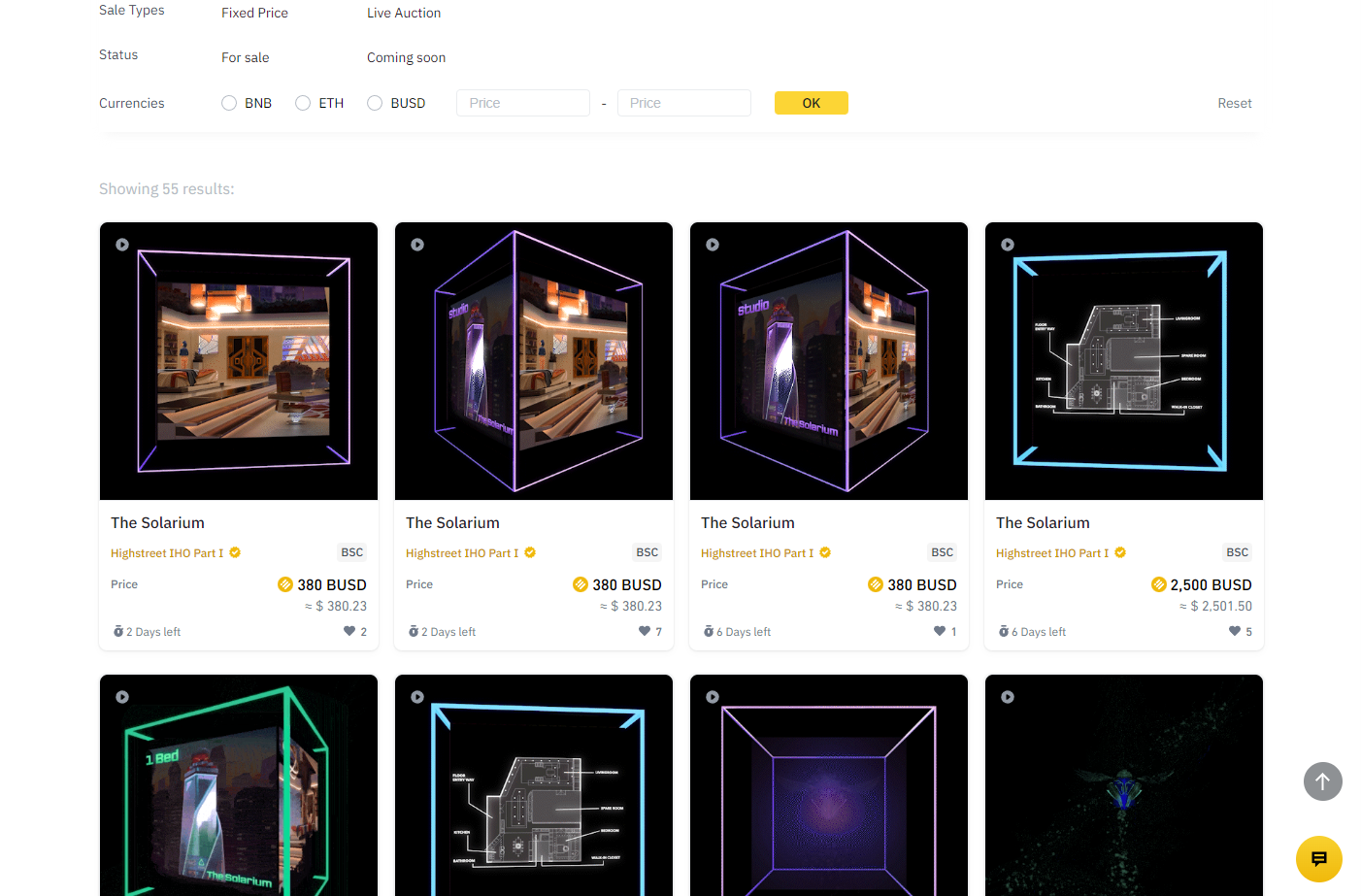Play video icon on third Solarium card
Screen dimensions: 1361x896
713,245
